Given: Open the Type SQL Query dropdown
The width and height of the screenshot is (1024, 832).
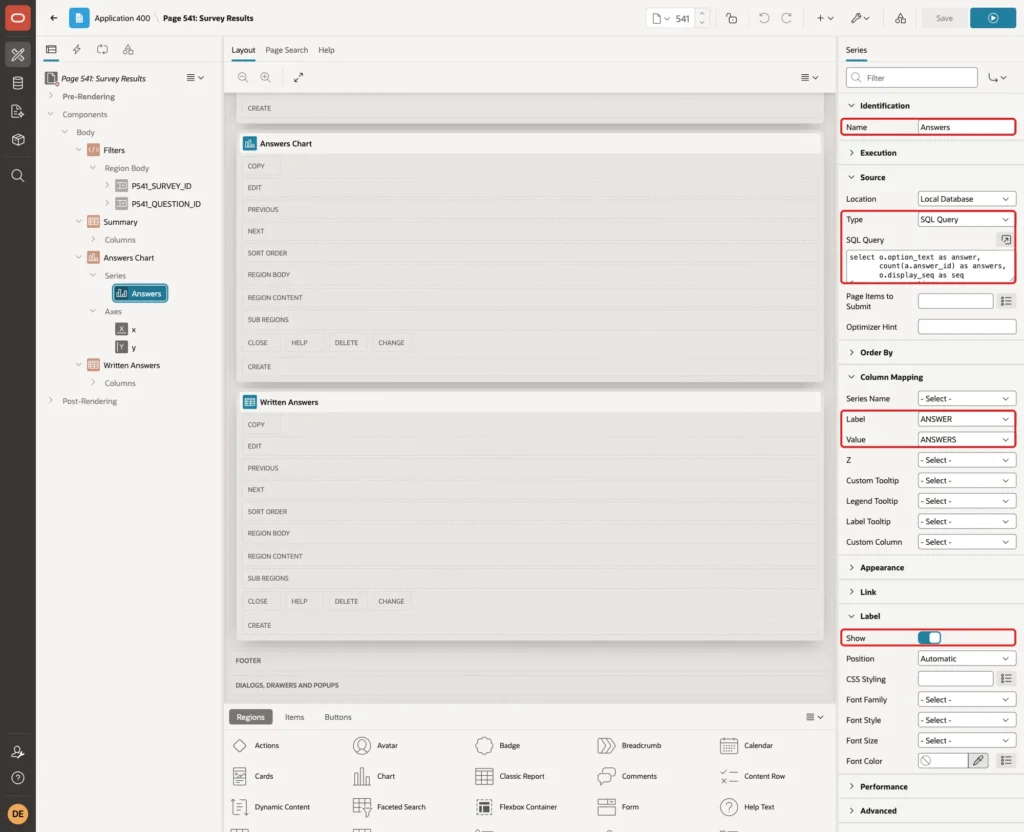Looking at the screenshot, I should pos(966,219).
